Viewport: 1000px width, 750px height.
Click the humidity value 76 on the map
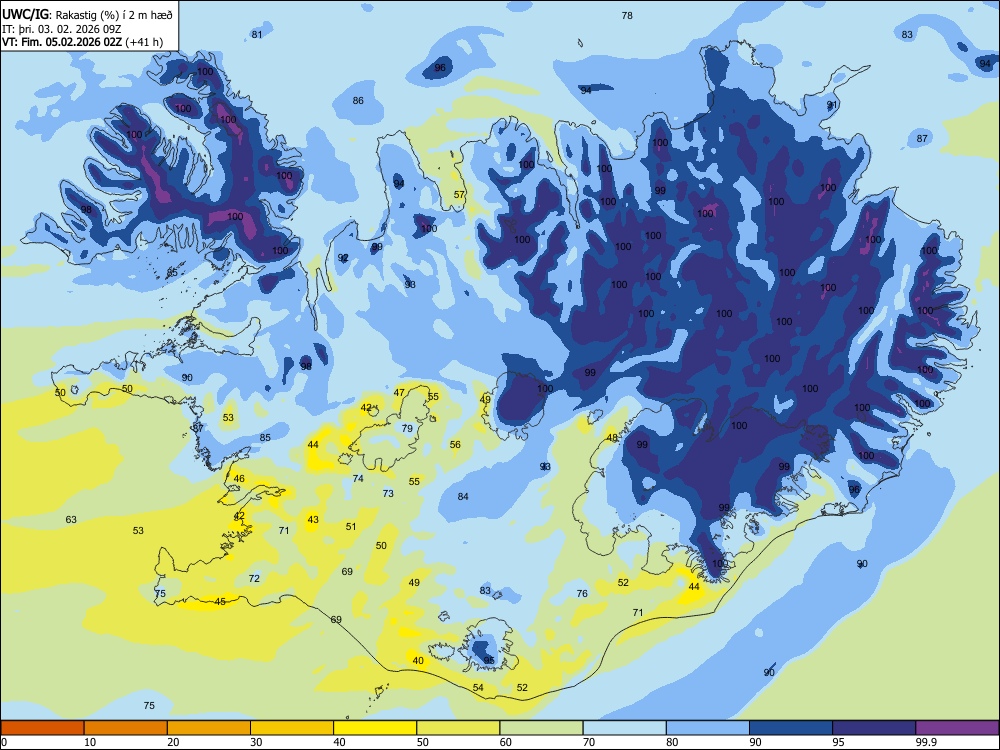tap(582, 594)
